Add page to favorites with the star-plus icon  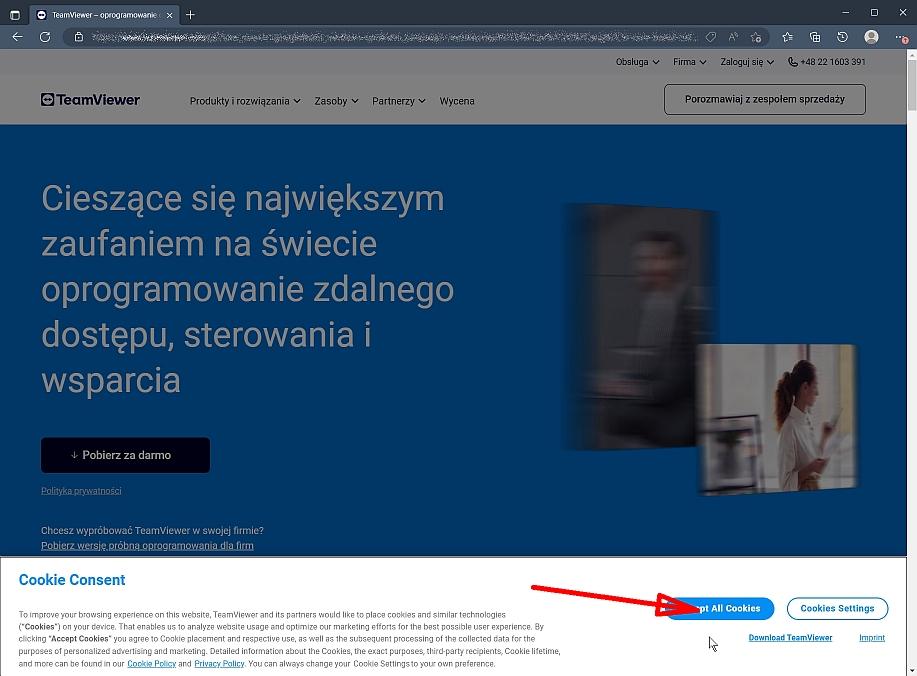click(756, 37)
